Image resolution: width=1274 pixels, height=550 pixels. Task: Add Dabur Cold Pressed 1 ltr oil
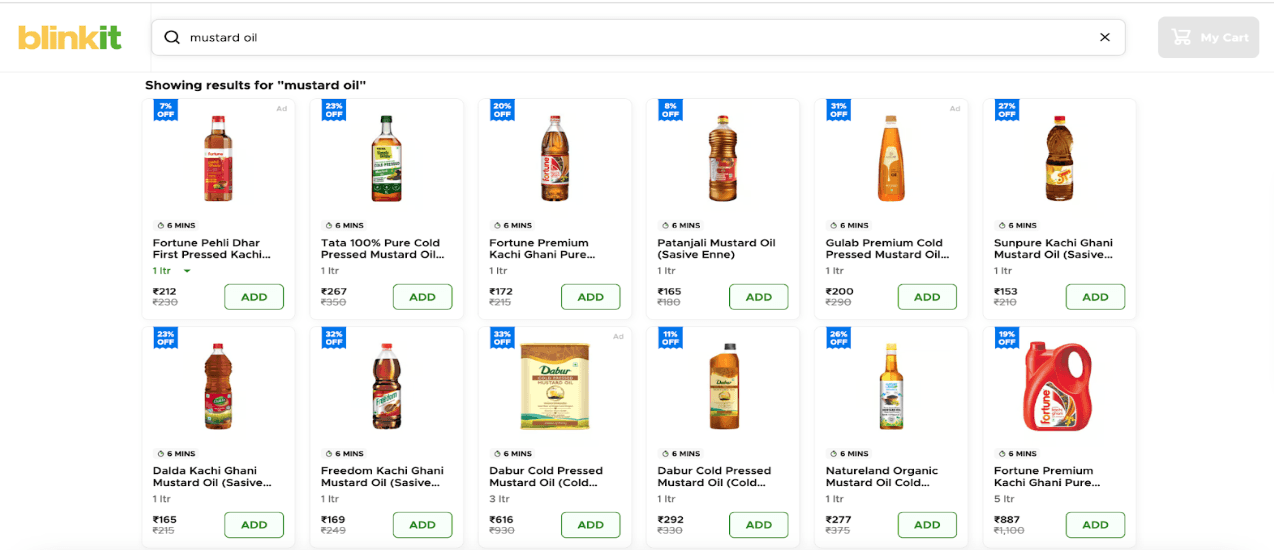758,525
